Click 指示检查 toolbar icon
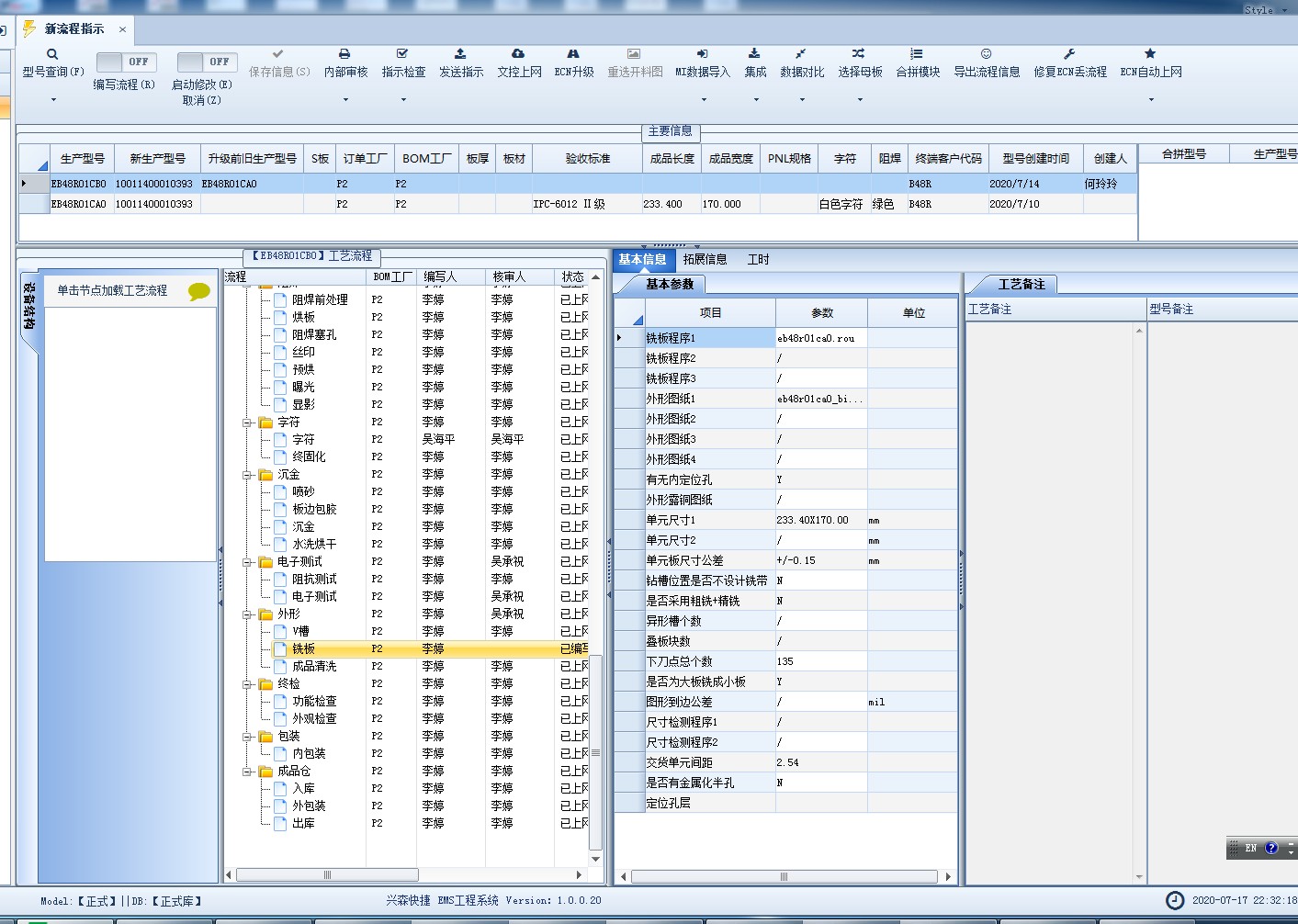 [x=402, y=54]
